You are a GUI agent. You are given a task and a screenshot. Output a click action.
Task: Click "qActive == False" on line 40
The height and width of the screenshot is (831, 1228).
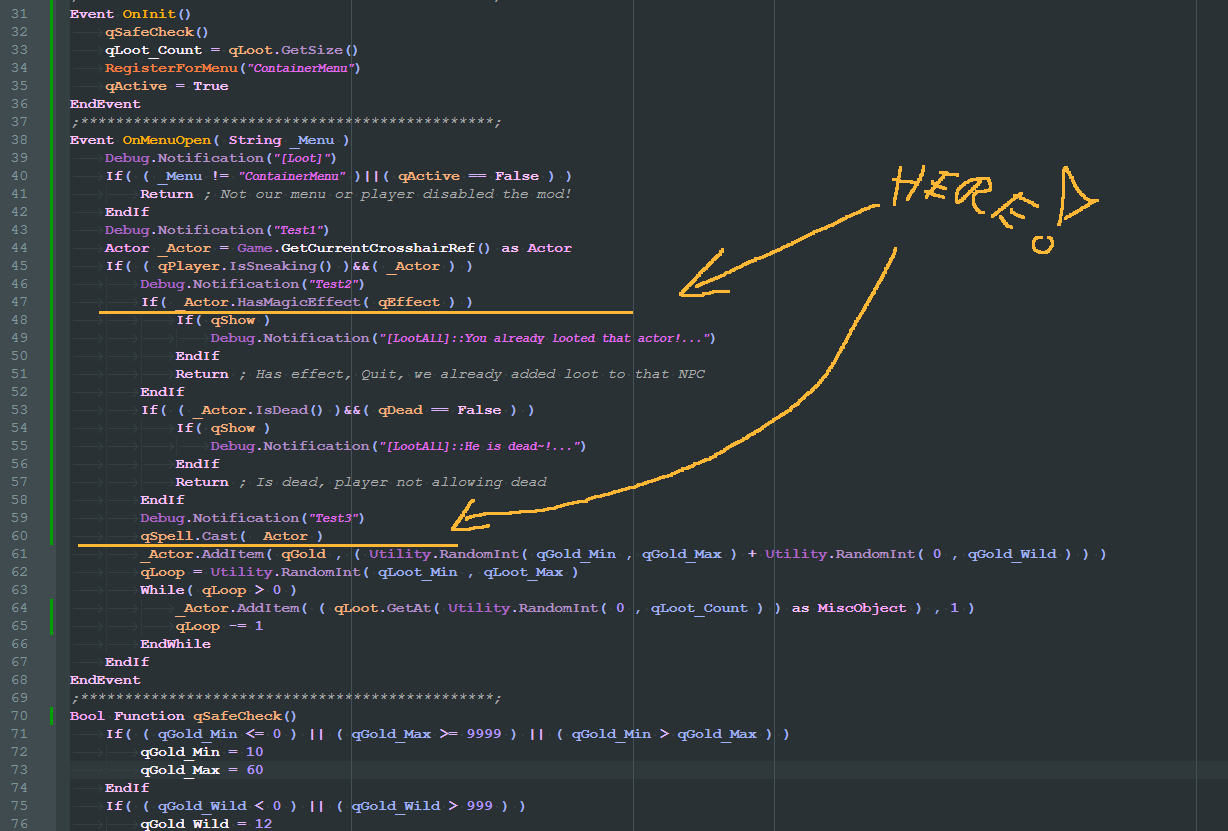pos(468,176)
